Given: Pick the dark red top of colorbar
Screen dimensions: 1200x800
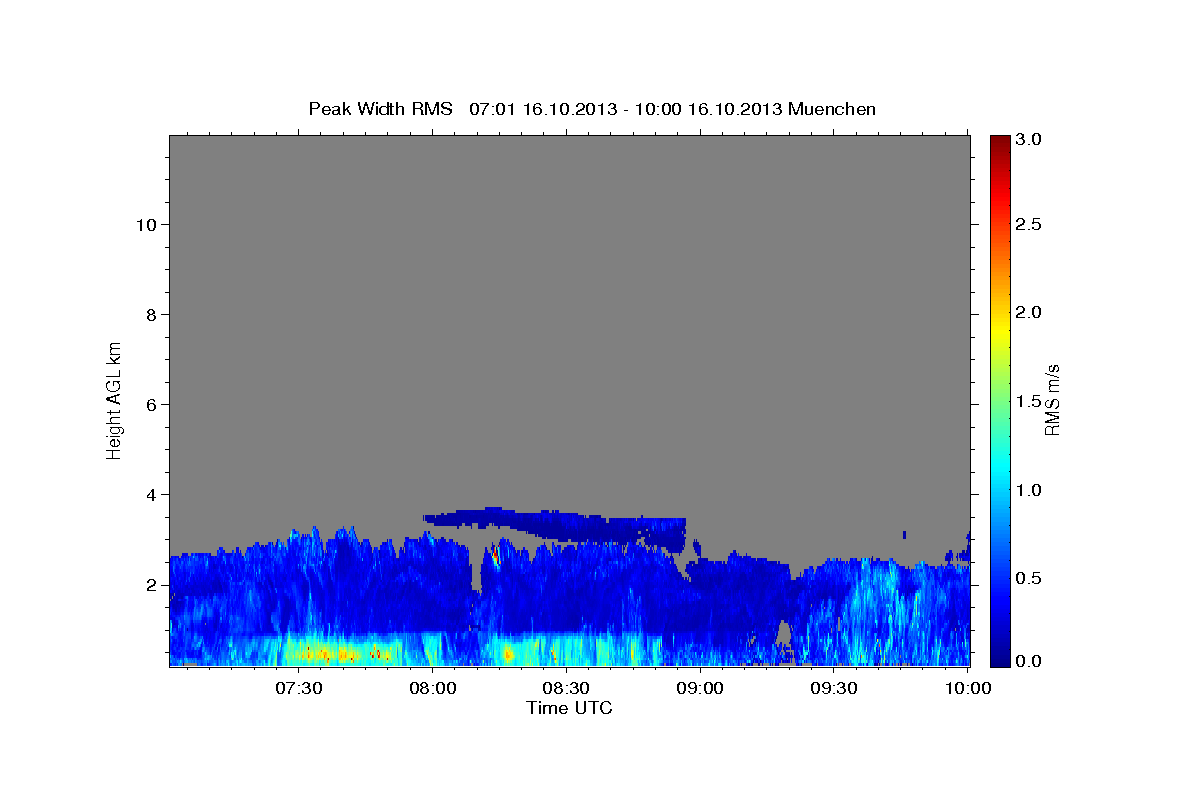Looking at the screenshot, I should (999, 142).
